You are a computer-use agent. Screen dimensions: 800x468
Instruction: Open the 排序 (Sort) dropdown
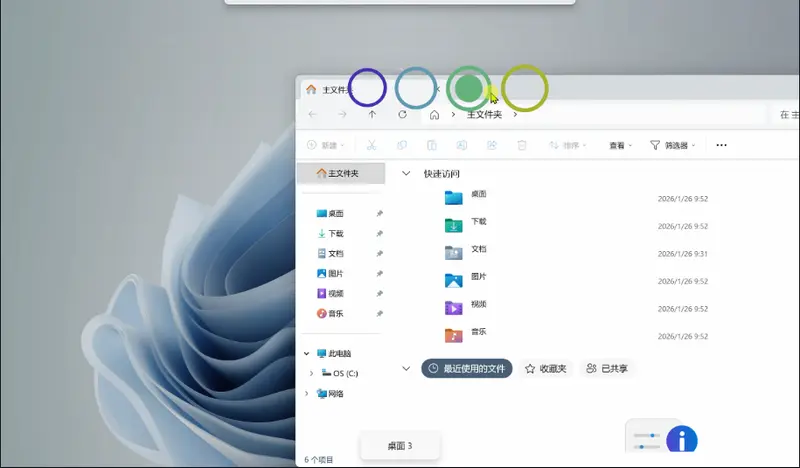click(567, 145)
